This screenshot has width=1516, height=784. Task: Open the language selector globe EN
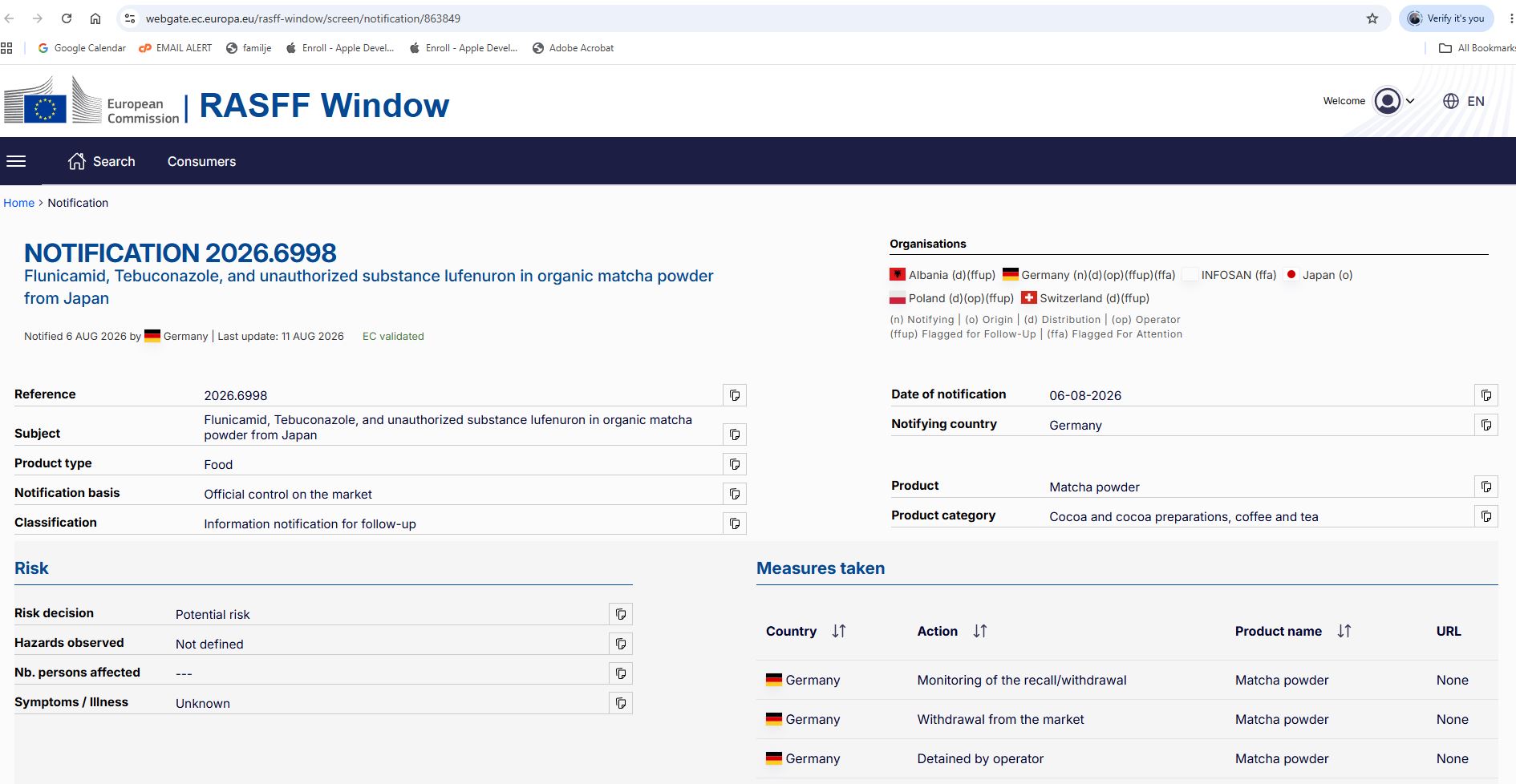[1464, 101]
